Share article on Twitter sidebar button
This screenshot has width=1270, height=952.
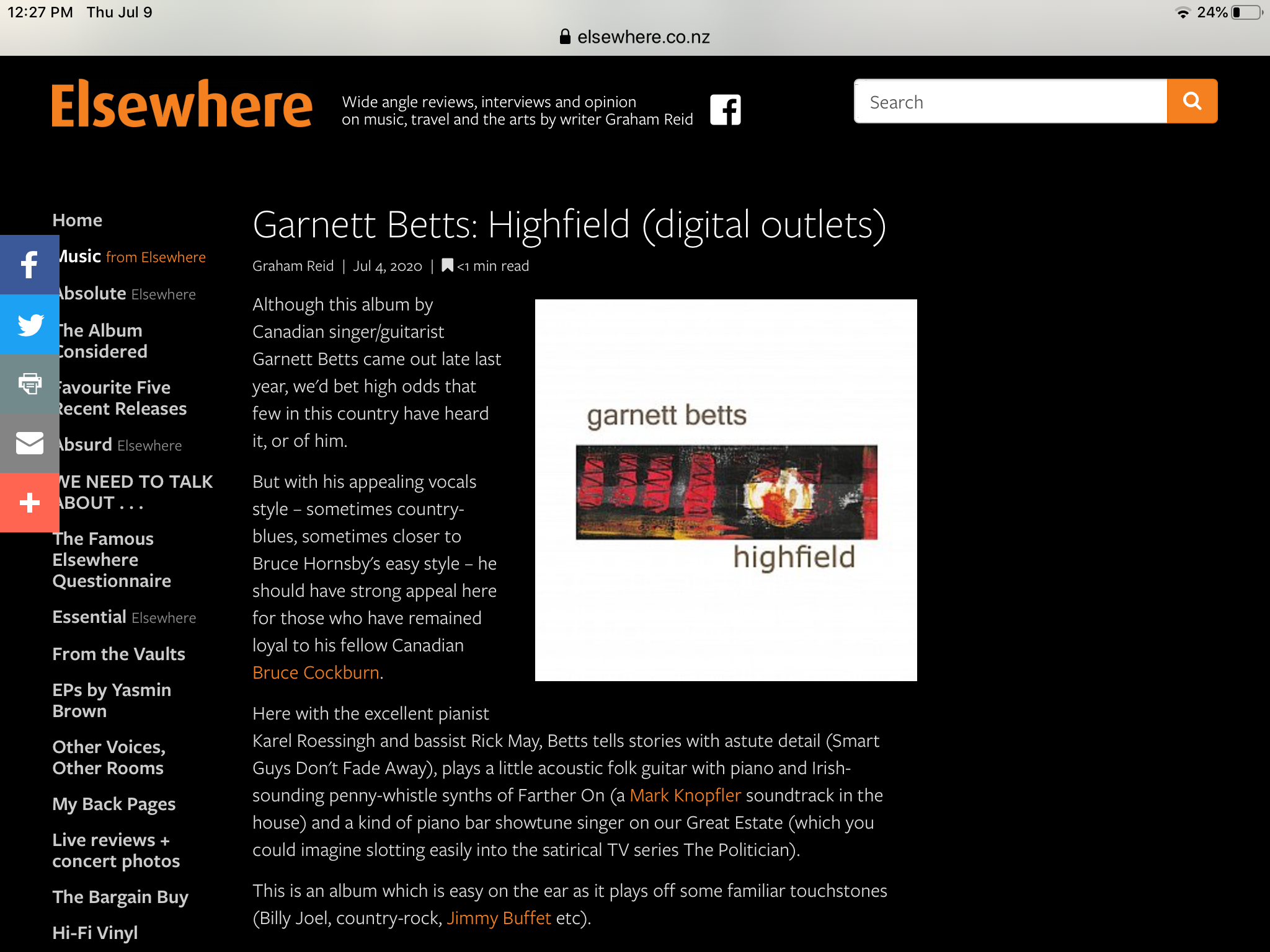pyautogui.click(x=29, y=324)
